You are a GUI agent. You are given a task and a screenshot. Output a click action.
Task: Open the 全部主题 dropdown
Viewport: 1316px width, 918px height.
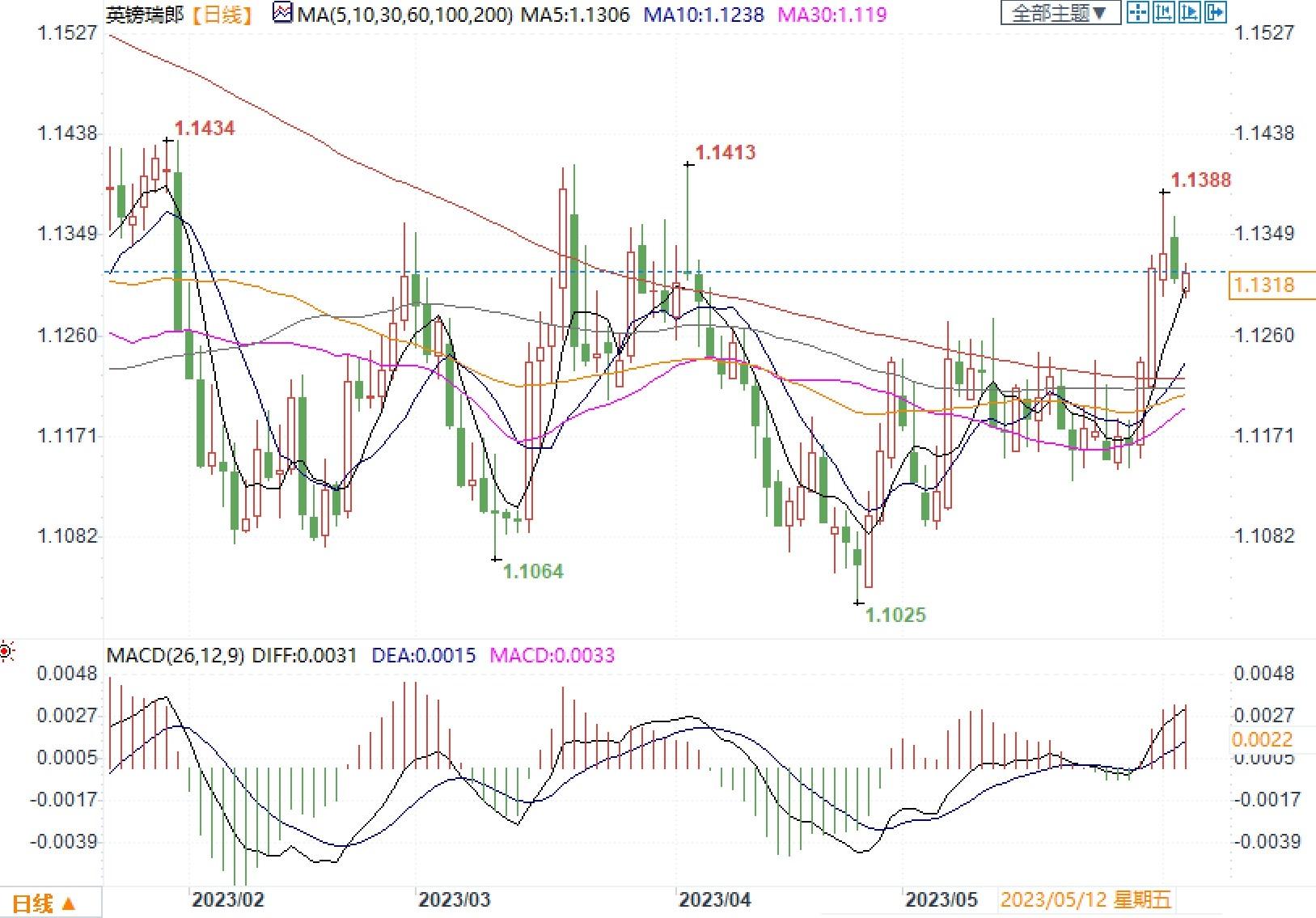[1060, 12]
